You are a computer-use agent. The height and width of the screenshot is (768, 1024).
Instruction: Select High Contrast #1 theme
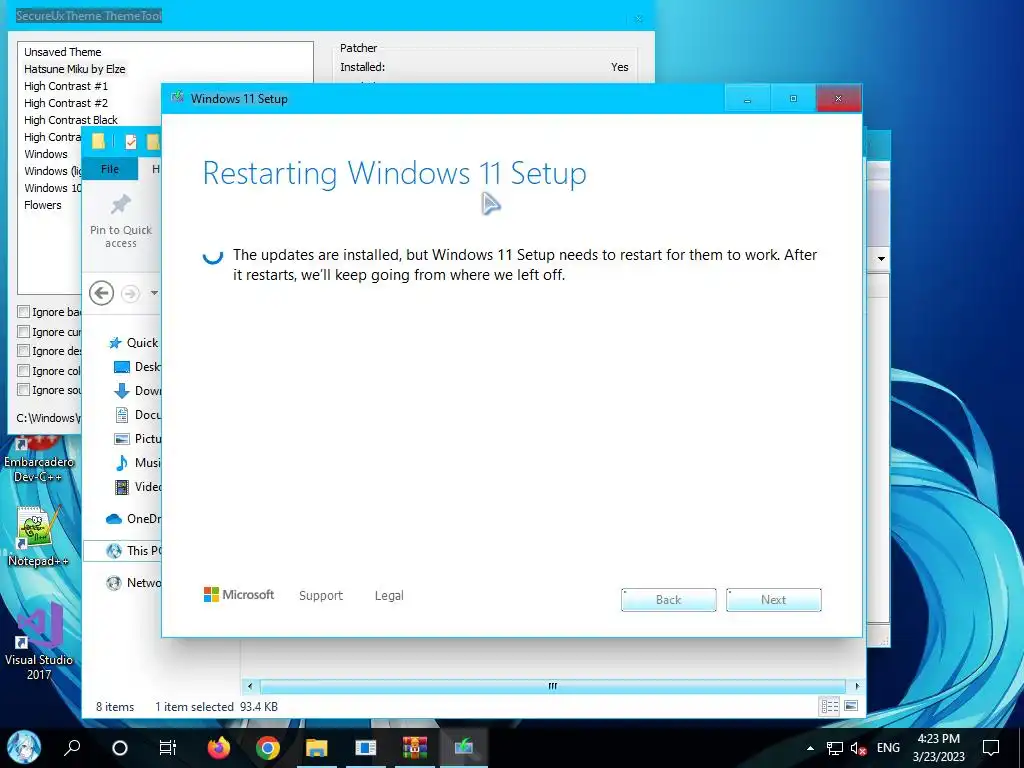point(66,86)
